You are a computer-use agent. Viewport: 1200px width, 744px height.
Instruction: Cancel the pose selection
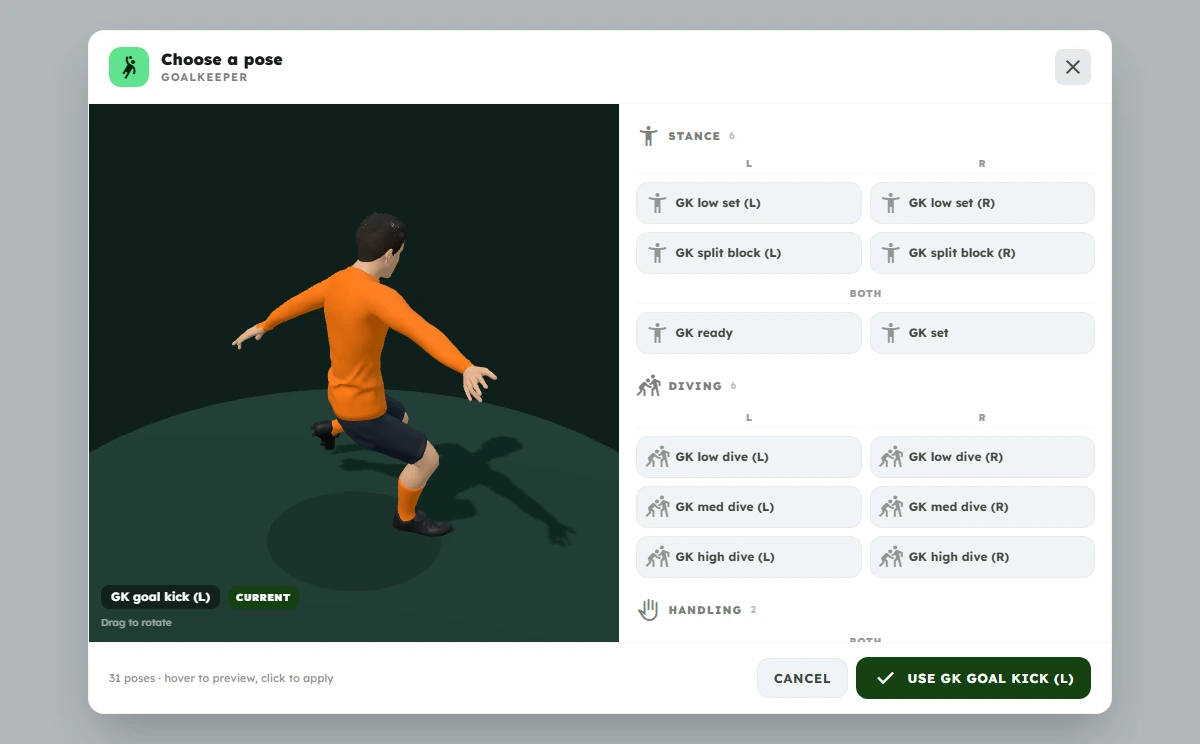pyautogui.click(x=802, y=678)
